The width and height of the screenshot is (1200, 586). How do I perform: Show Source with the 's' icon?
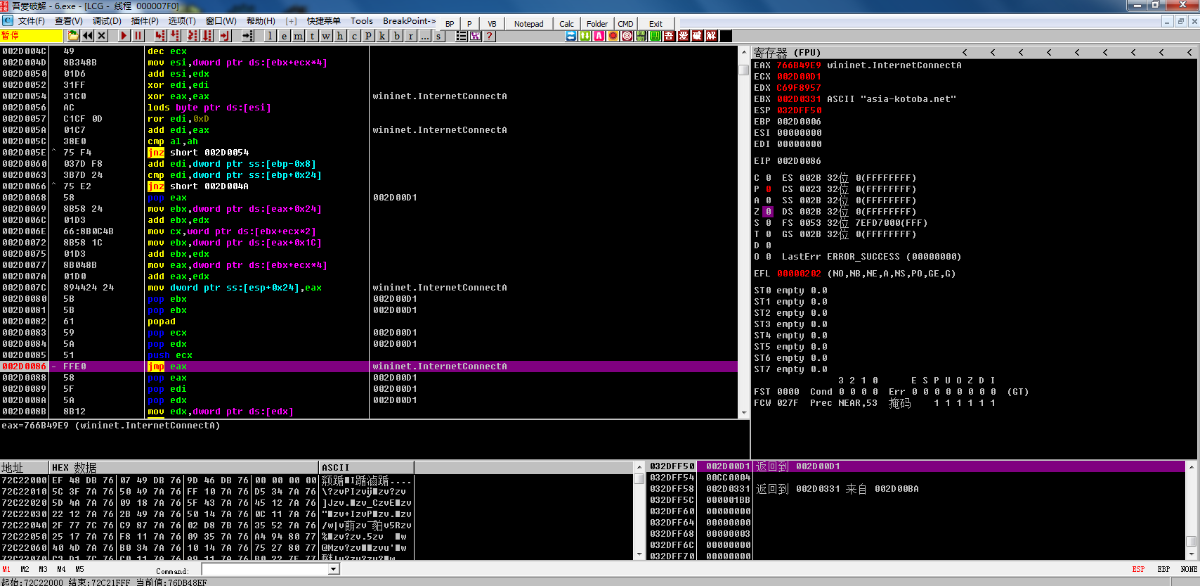[x=439, y=36]
